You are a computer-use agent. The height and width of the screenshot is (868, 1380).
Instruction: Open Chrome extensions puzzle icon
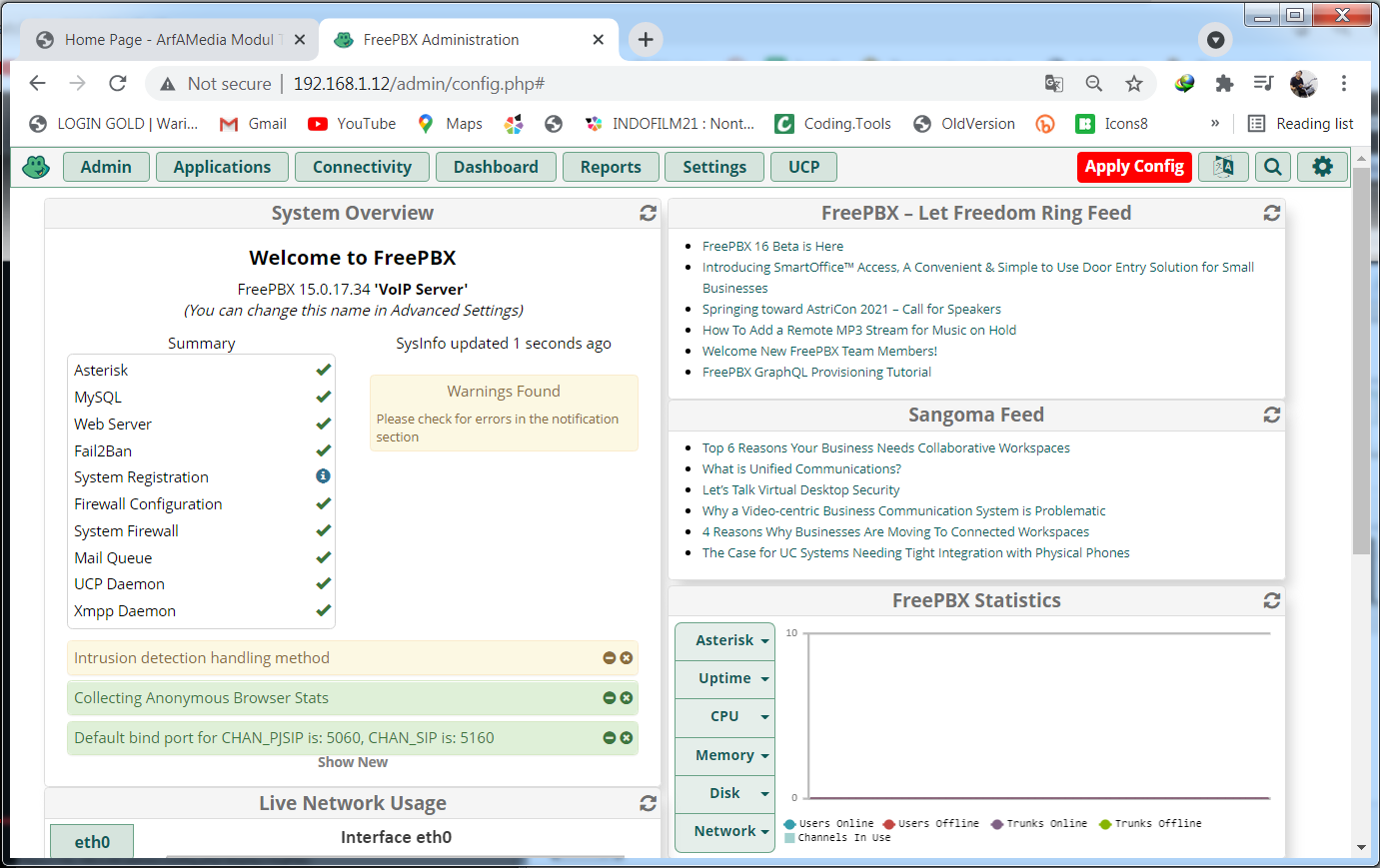[1224, 84]
